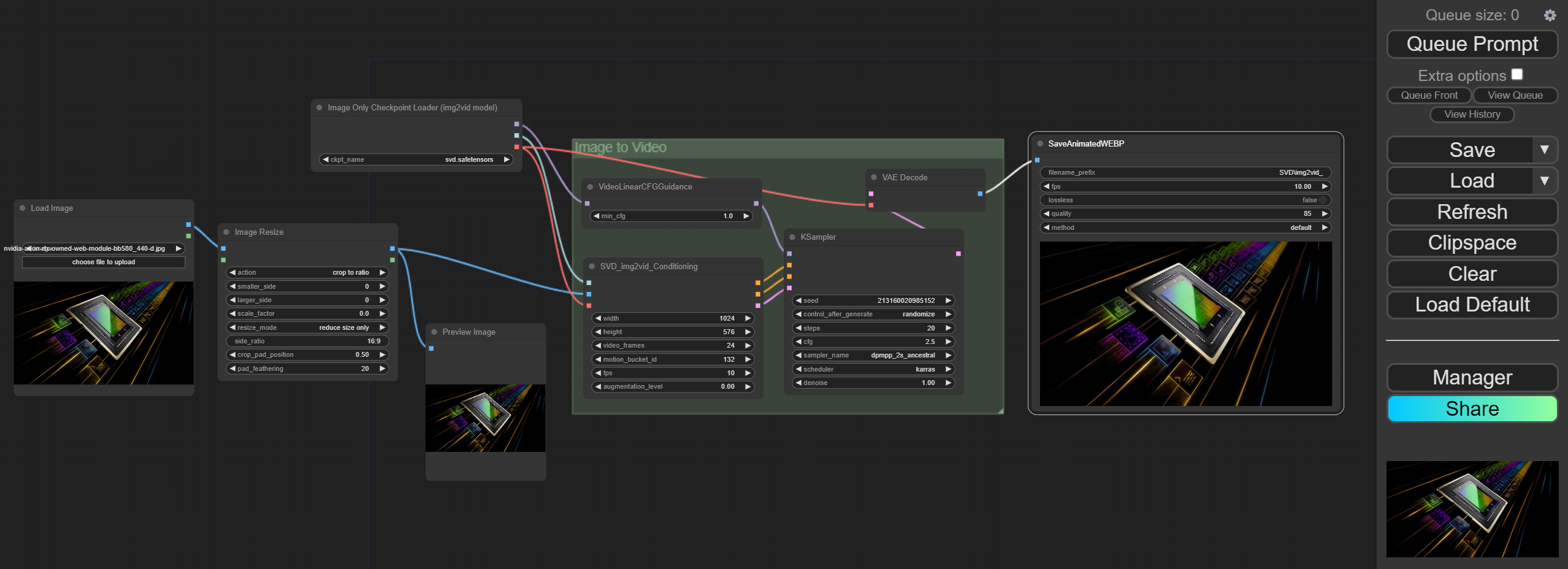Viewport: 1568px width, 569px height.
Task: Click choose file to upload button
Action: (x=104, y=262)
